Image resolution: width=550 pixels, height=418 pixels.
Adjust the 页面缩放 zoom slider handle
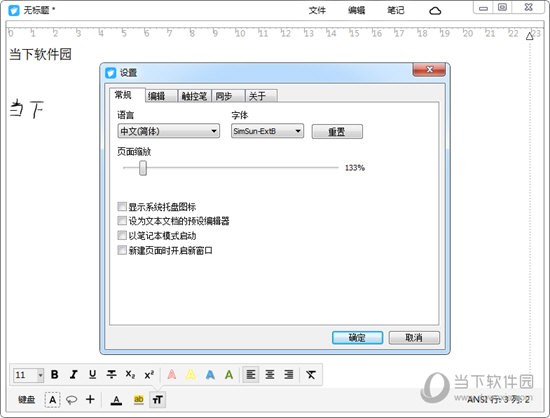click(x=143, y=168)
